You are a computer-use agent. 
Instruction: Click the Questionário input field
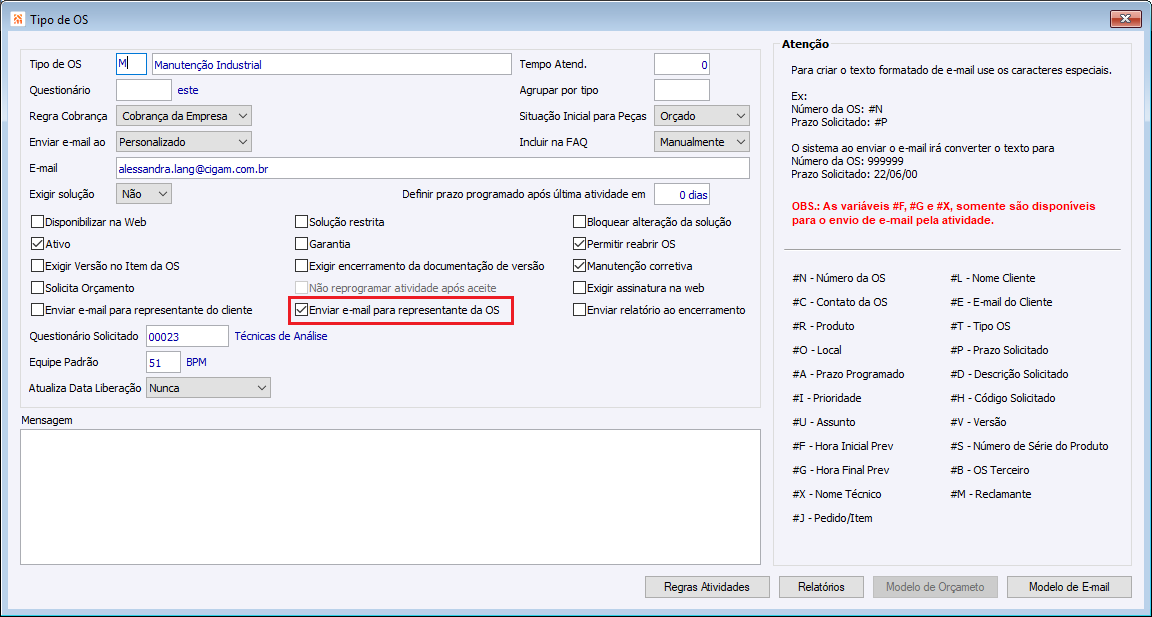coord(144,90)
